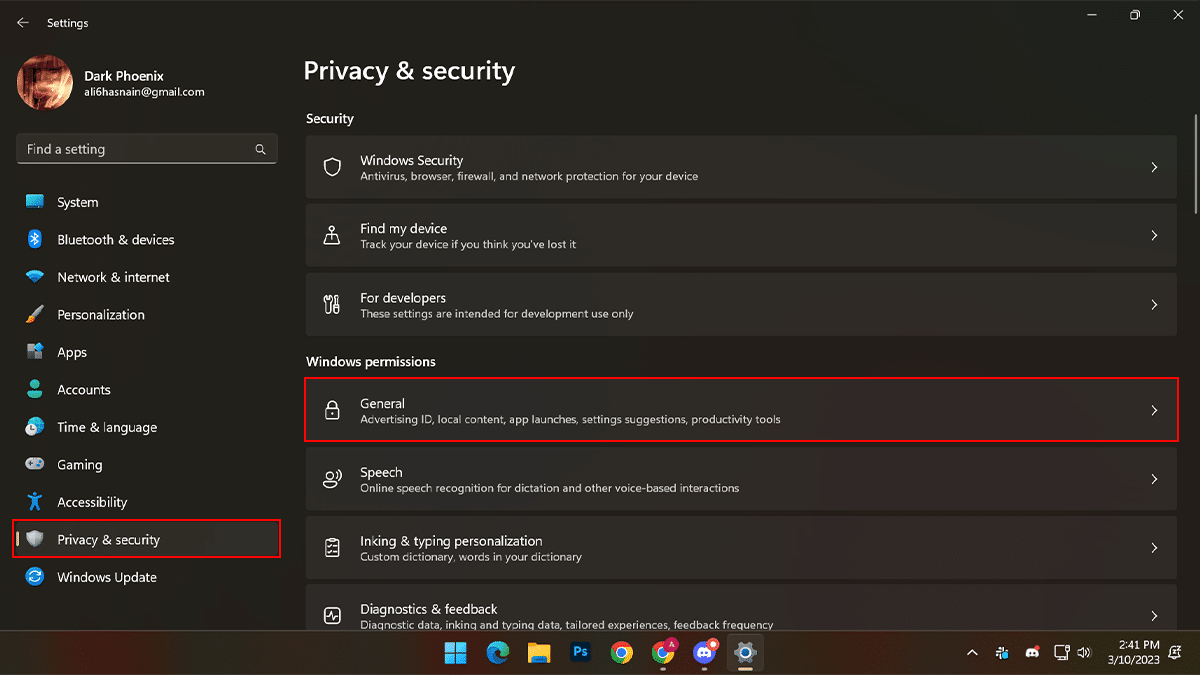Click the search magnifier icon
Image resolution: width=1200 pixels, height=675 pixels.
(260, 150)
